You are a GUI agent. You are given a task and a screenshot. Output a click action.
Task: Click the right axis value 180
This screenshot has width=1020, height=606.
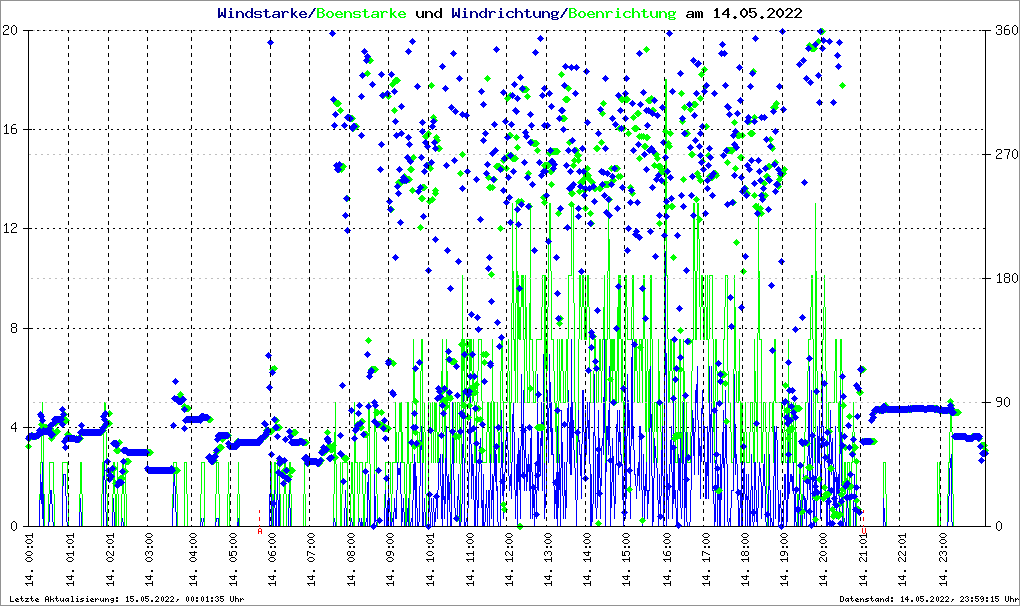tap(1005, 279)
